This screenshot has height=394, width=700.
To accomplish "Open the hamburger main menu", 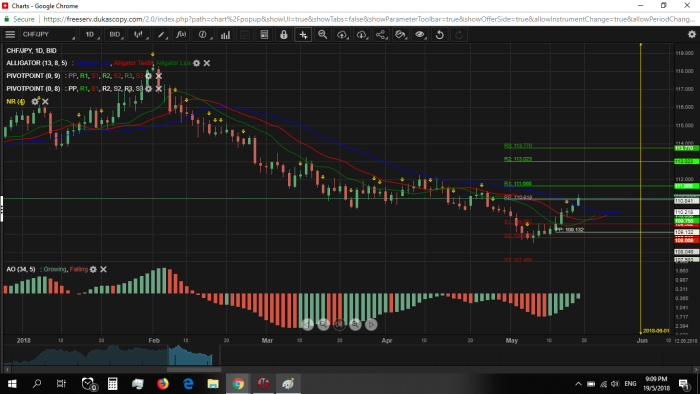I will tap(10, 34).
